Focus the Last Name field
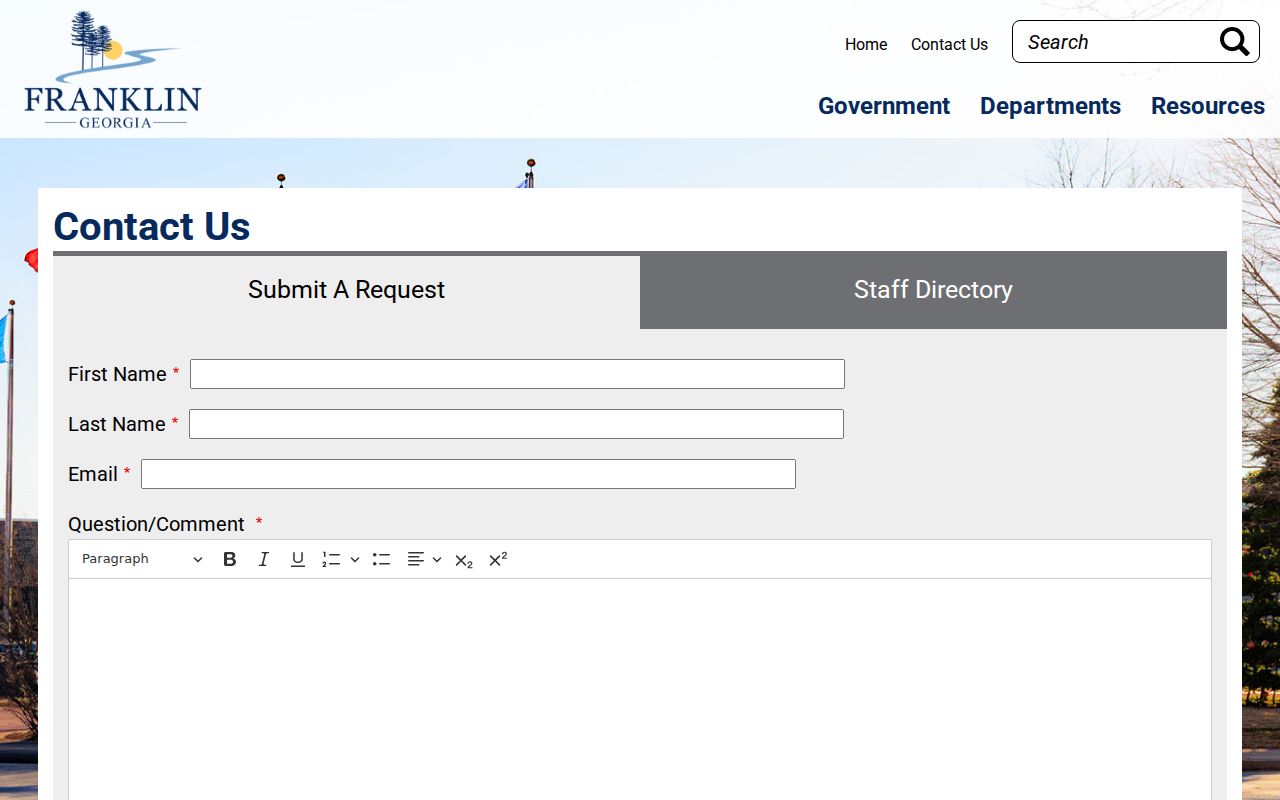 point(516,424)
